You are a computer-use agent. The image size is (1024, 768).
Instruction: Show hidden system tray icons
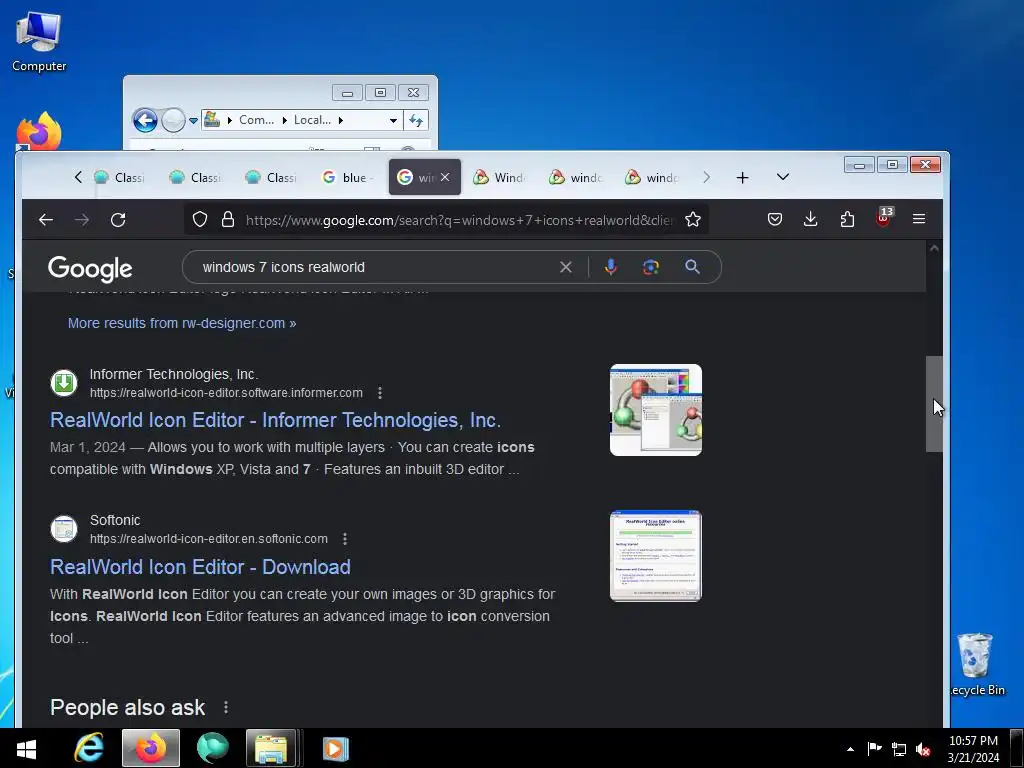click(x=850, y=750)
